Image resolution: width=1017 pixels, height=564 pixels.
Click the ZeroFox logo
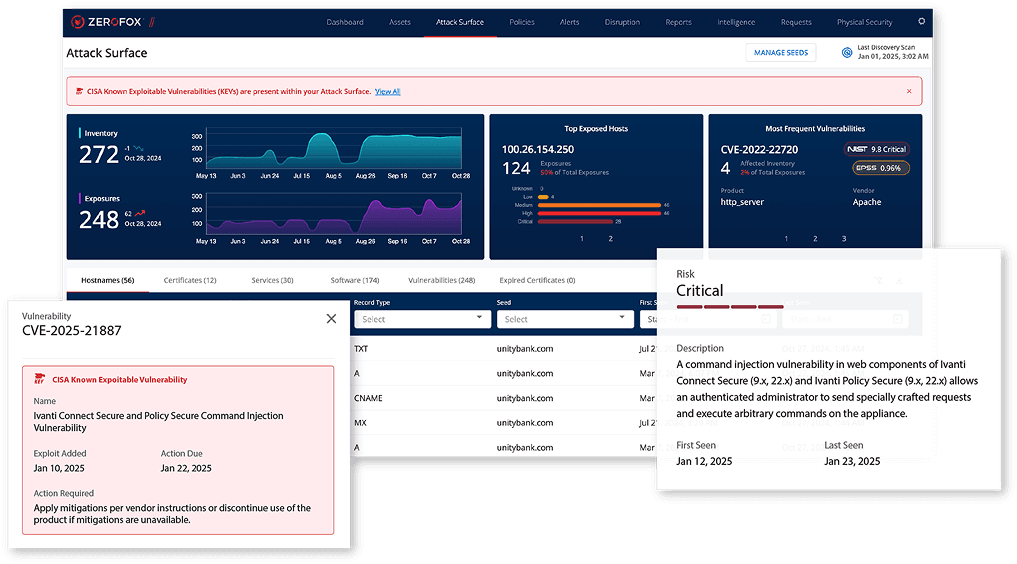(112, 22)
